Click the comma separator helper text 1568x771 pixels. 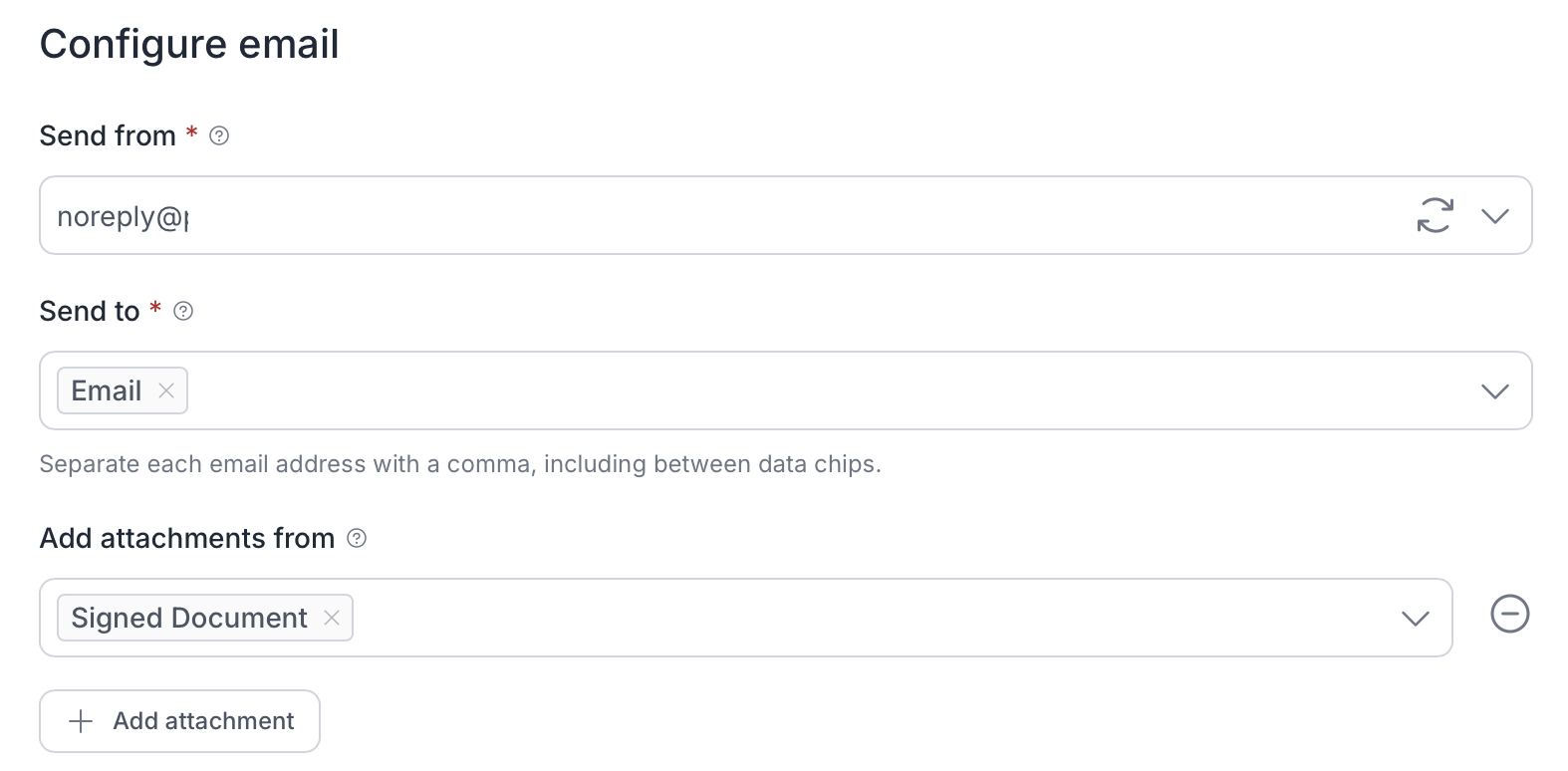pos(460,464)
